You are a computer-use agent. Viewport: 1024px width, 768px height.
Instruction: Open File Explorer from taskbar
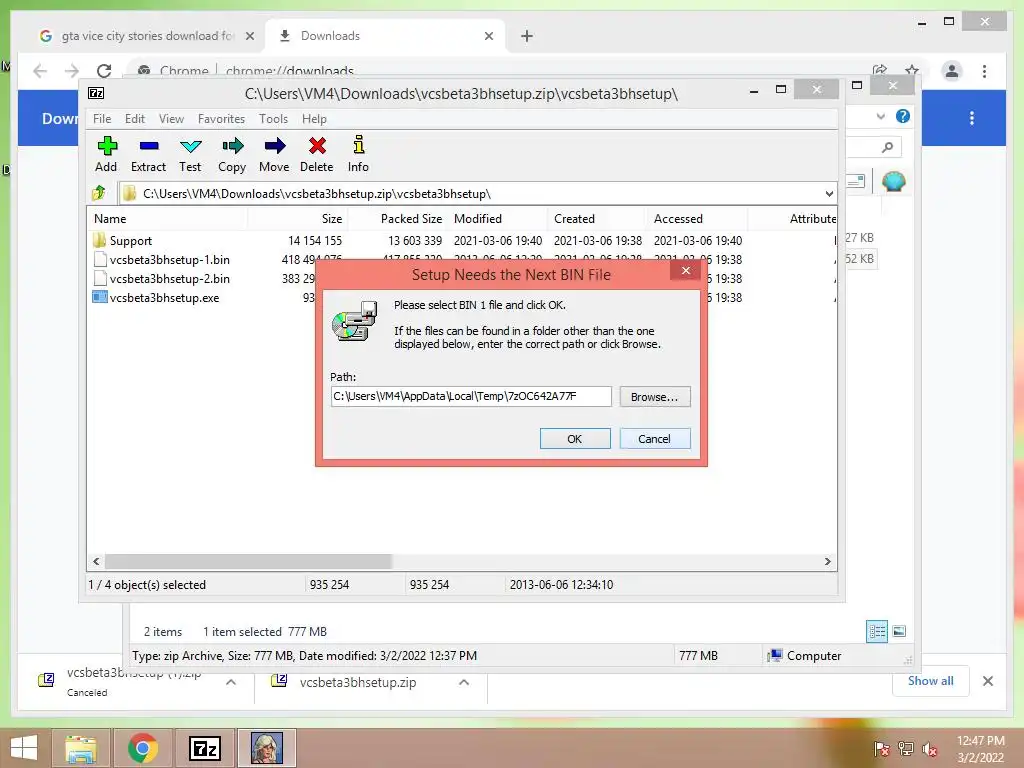[81, 748]
